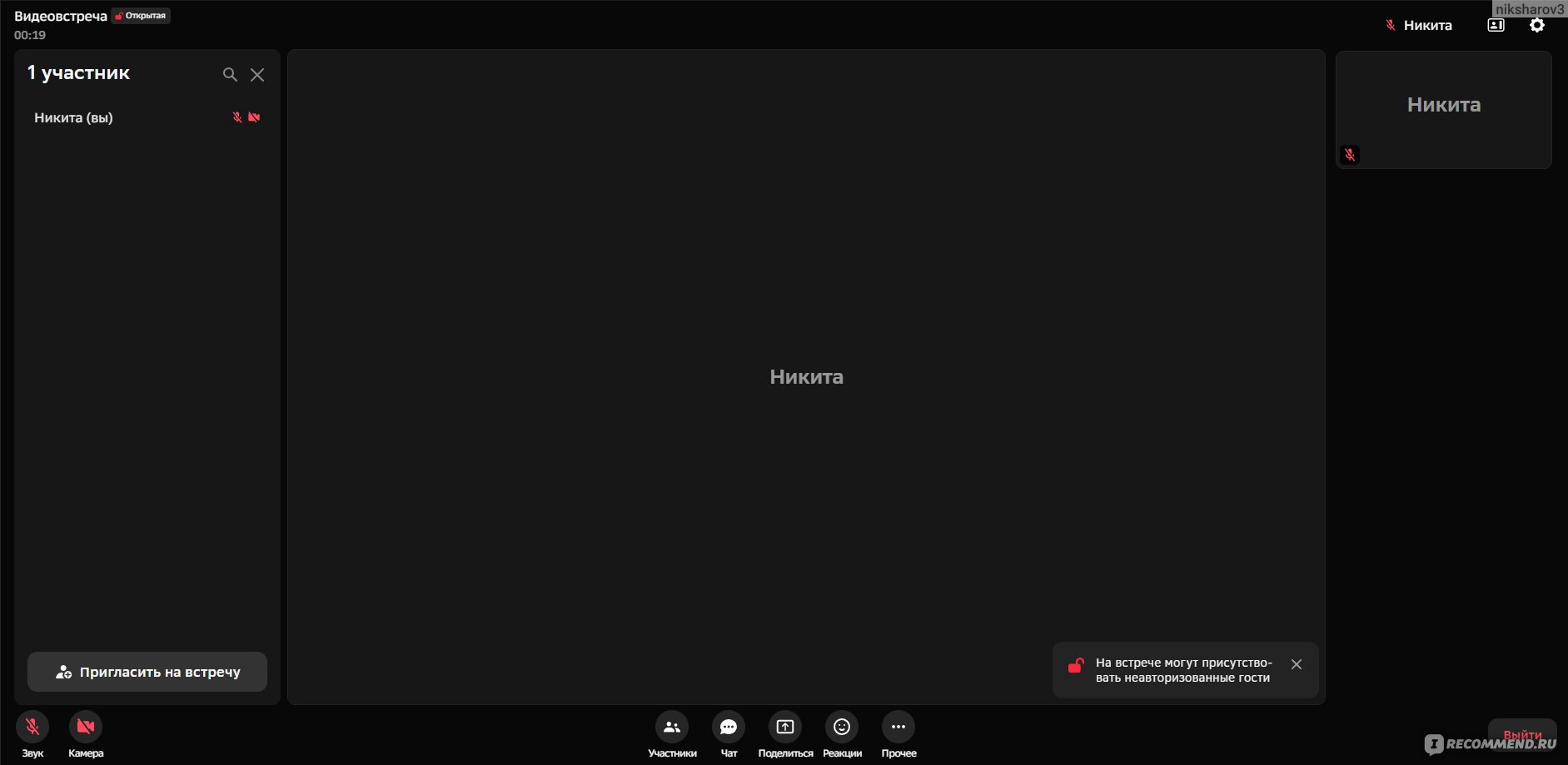Close the participants list panel
The height and width of the screenshot is (765, 1568).
pyautogui.click(x=257, y=75)
